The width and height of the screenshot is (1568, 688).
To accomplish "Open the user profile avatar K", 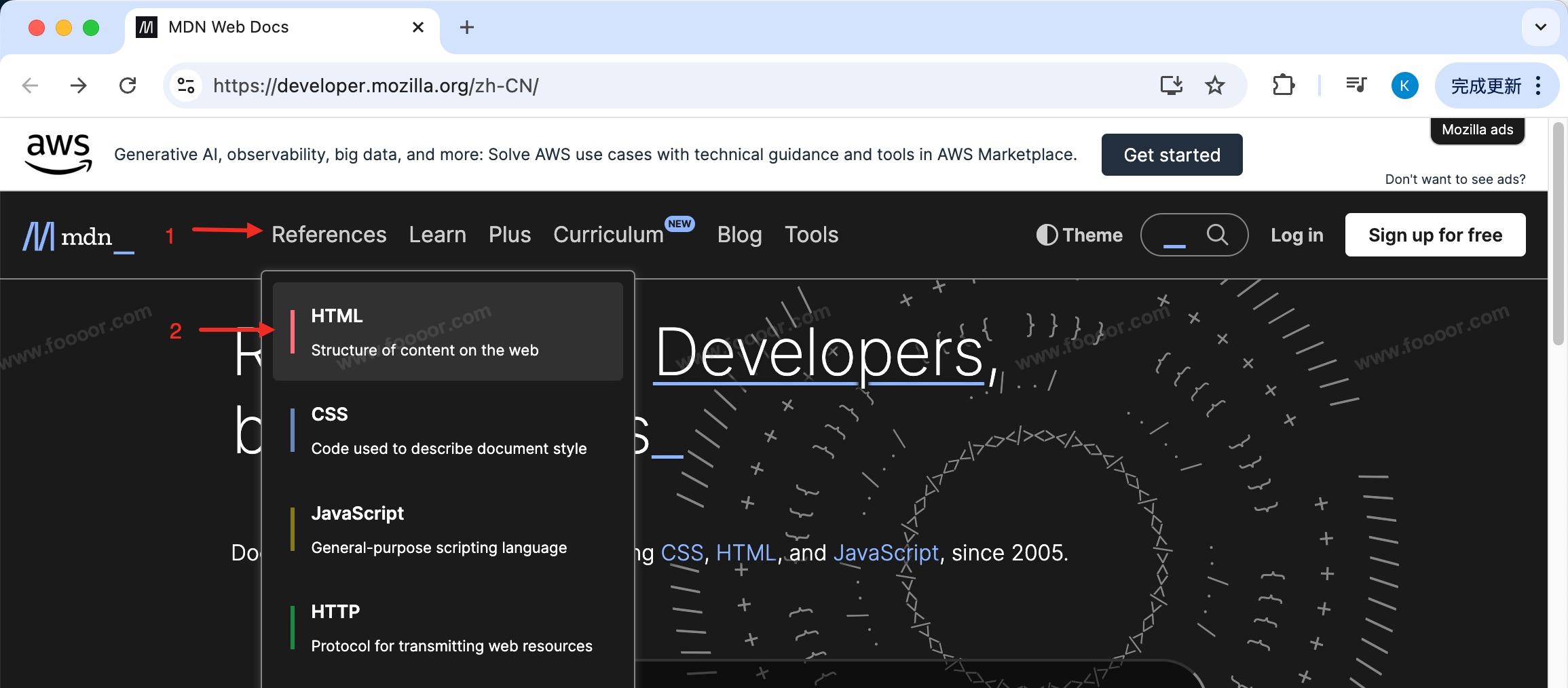I will point(1404,85).
